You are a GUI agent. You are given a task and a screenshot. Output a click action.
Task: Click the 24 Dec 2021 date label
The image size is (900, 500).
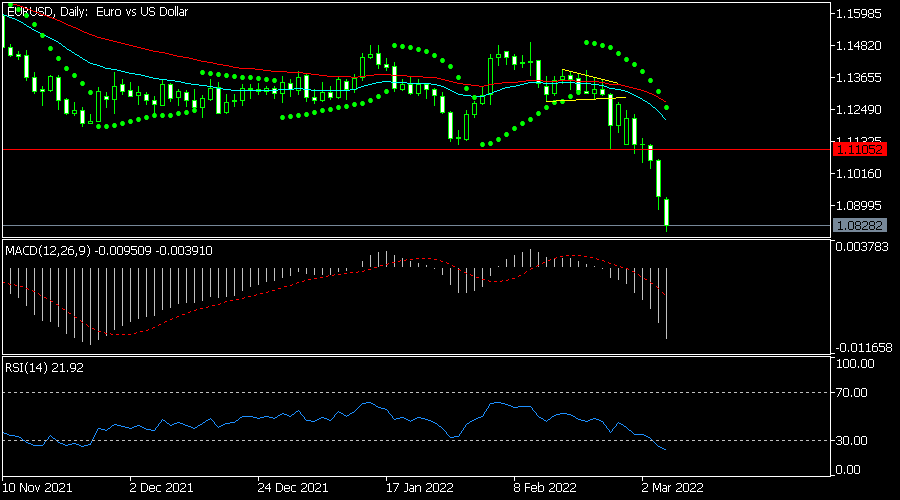click(293, 488)
